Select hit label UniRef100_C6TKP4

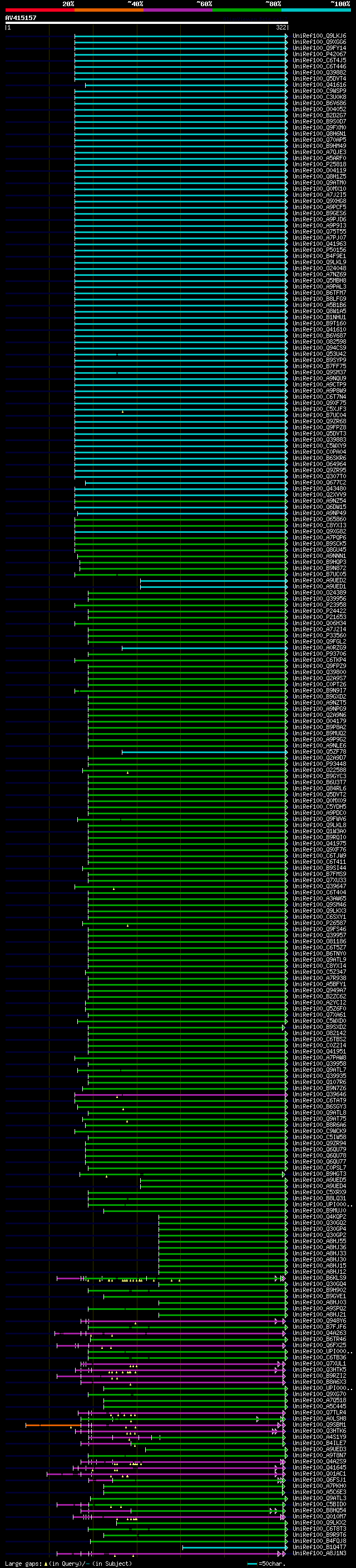tap(319, 660)
